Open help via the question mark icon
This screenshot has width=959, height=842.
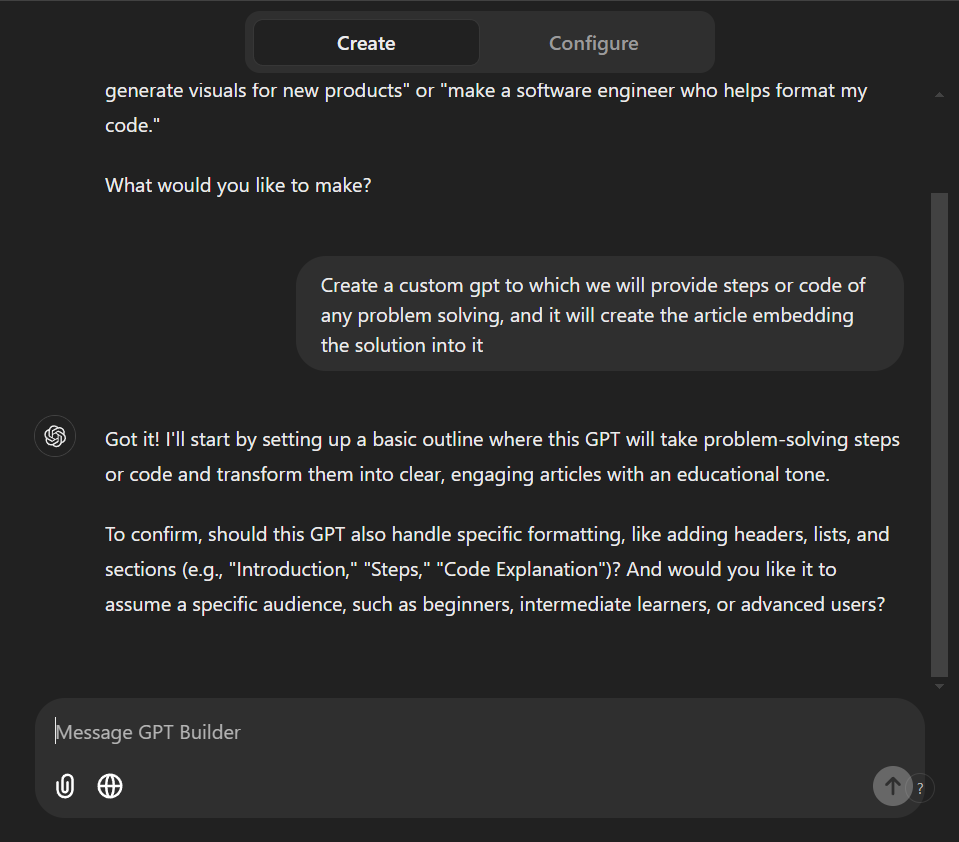[x=920, y=788]
